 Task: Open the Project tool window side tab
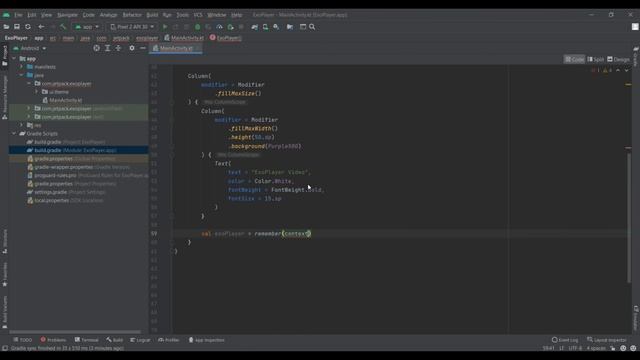point(5,56)
